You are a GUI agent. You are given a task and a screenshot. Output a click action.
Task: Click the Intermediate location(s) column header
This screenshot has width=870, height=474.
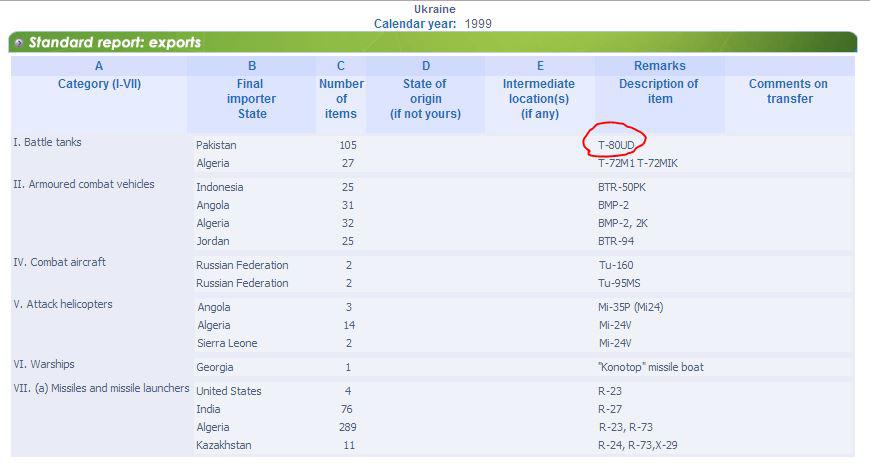[x=539, y=99]
